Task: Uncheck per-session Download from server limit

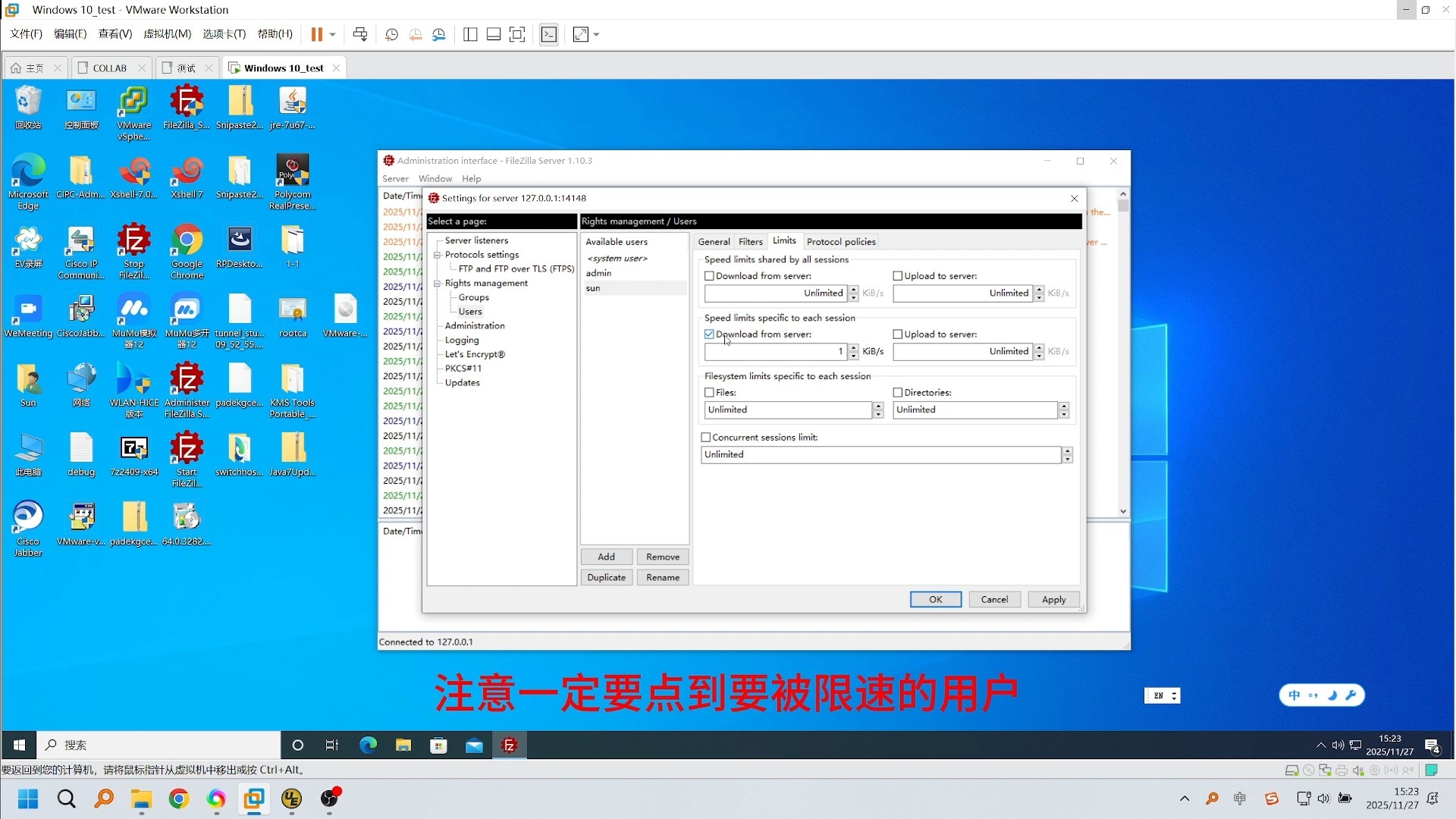Action: click(709, 334)
